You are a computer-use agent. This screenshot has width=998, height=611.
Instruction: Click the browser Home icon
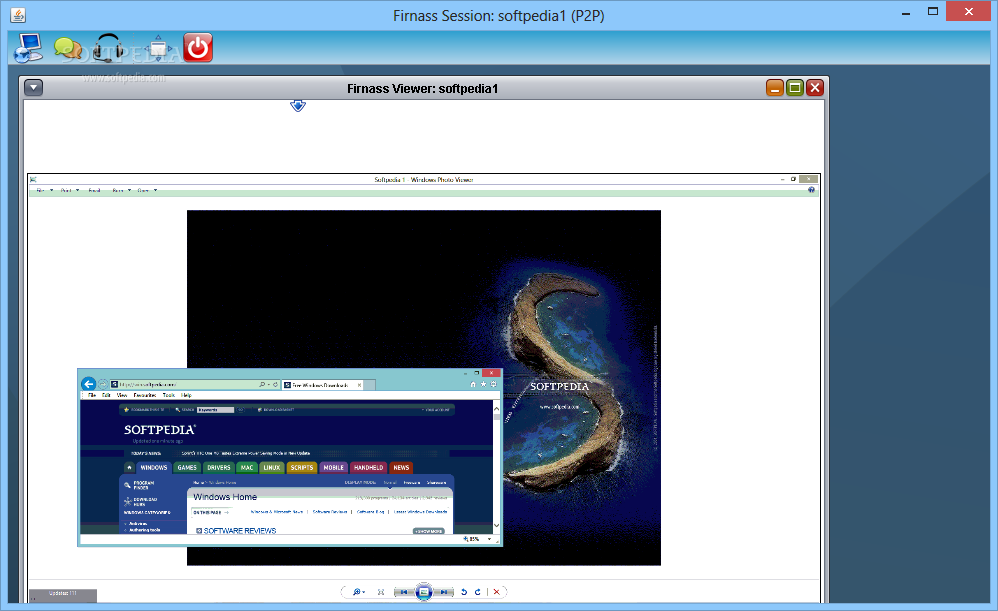(x=473, y=384)
